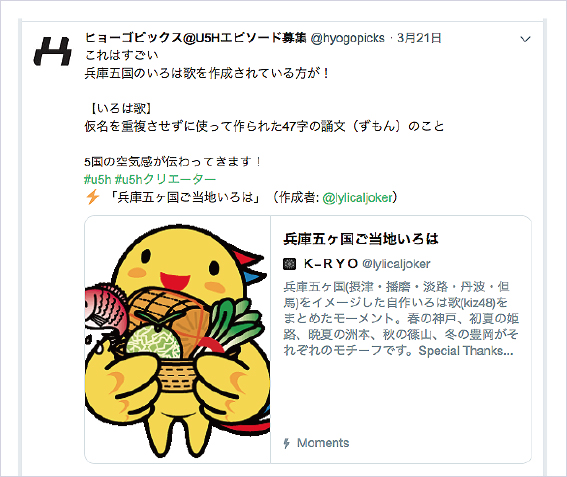Open the tweet options chevron menu
The width and height of the screenshot is (567, 477).
click(x=525, y=39)
